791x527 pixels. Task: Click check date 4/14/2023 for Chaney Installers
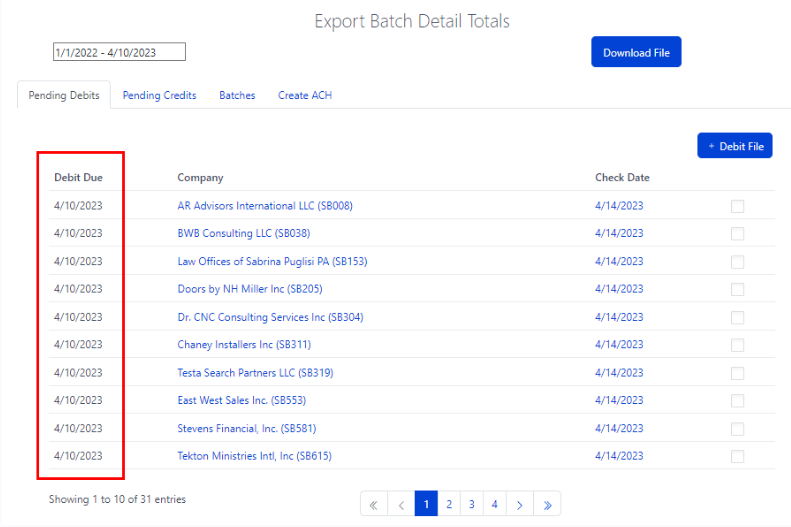click(x=619, y=344)
